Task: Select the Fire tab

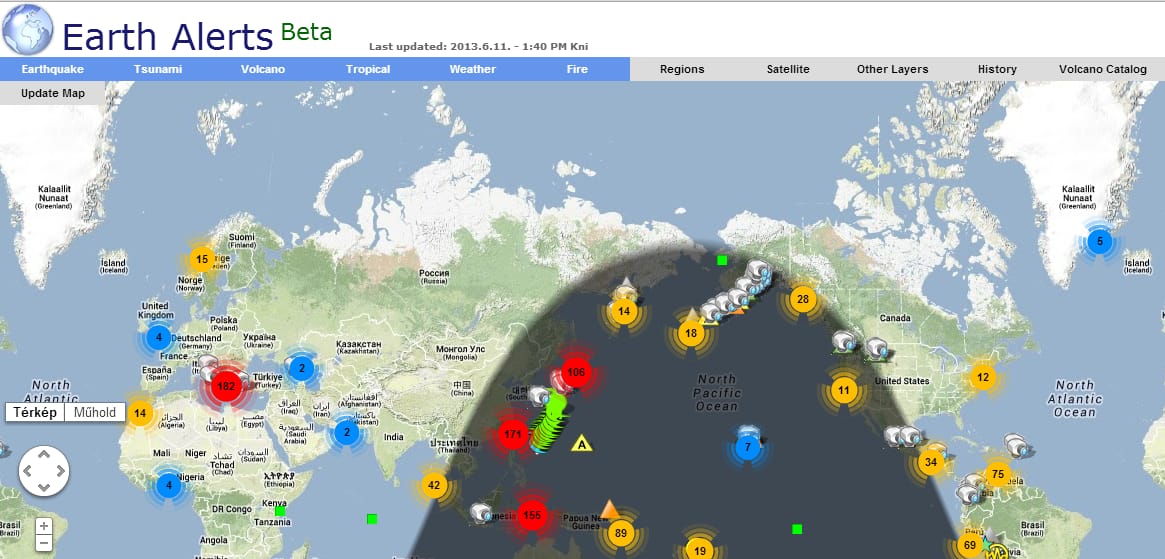Action: click(x=577, y=69)
